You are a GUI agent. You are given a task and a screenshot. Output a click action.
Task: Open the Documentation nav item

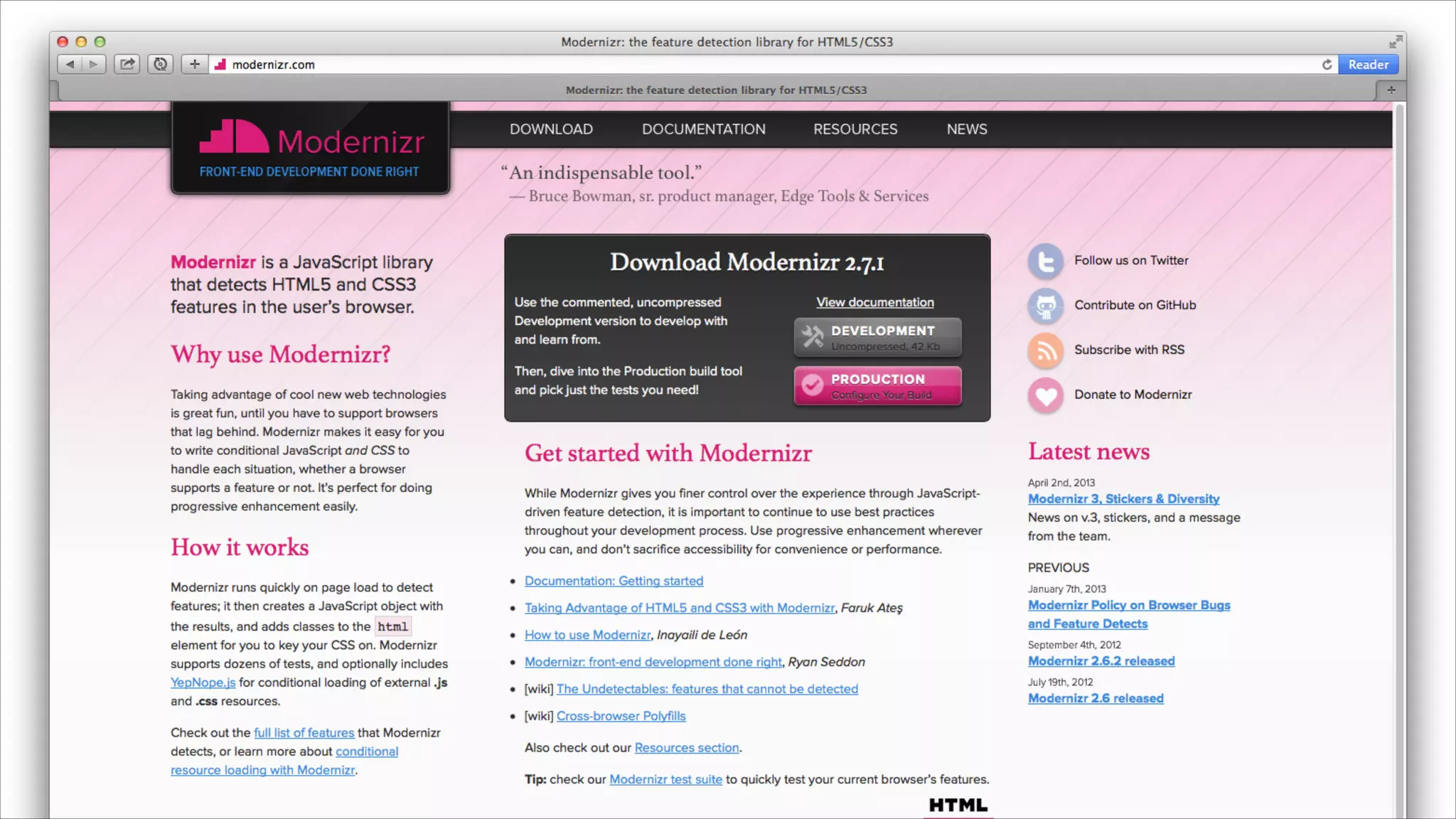point(703,129)
